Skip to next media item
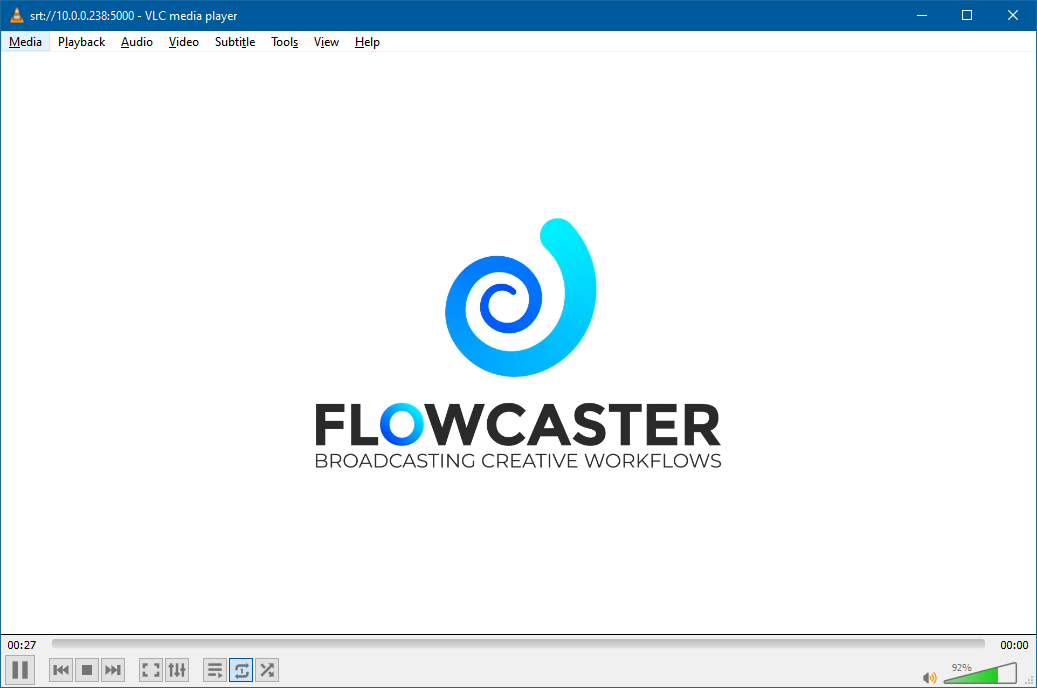The width and height of the screenshot is (1037, 688). click(x=113, y=670)
